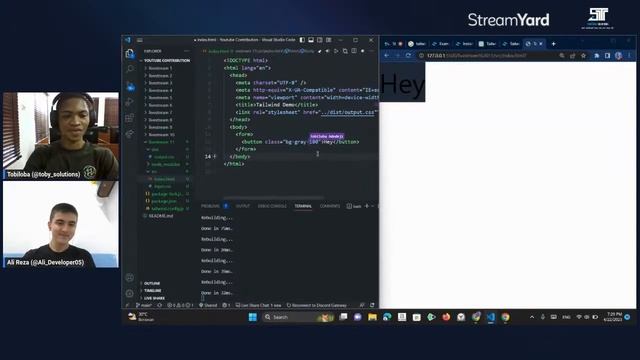Click the 'Tailwind Demo' title line in code
Image resolution: width=640 pixels, height=360 pixels.
tap(277, 105)
